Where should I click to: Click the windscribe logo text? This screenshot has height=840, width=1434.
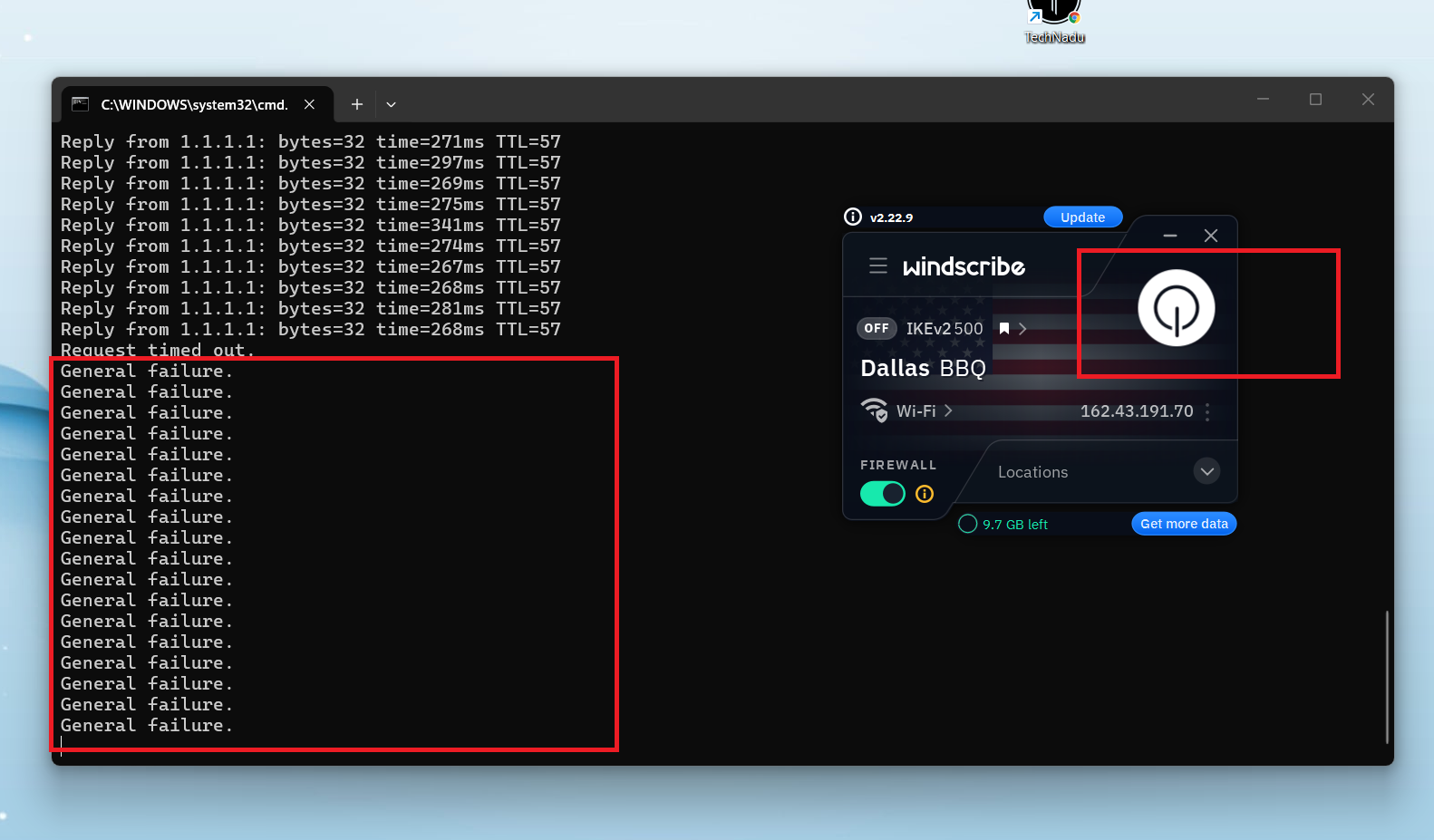click(x=964, y=266)
